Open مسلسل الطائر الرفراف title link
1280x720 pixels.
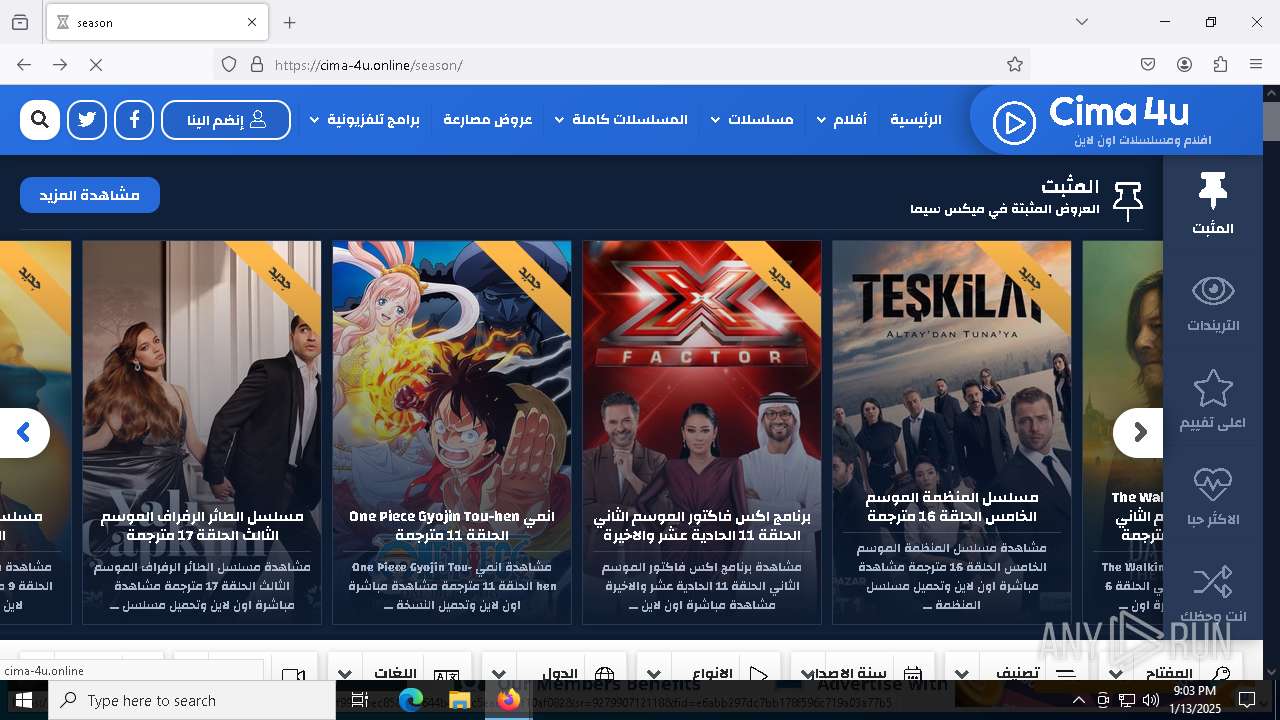[202, 526]
